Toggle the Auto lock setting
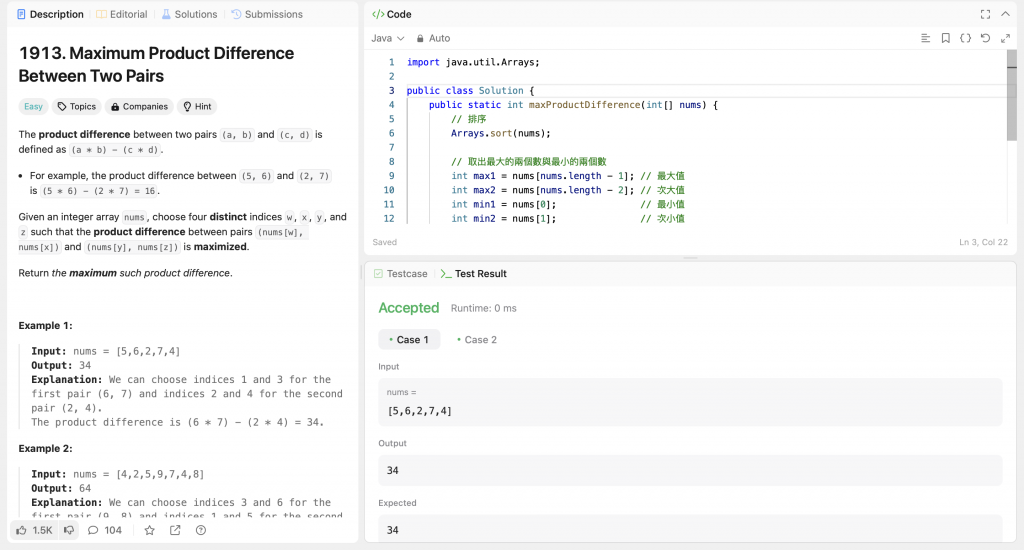Image resolution: width=1024 pixels, height=550 pixels. tap(433, 38)
